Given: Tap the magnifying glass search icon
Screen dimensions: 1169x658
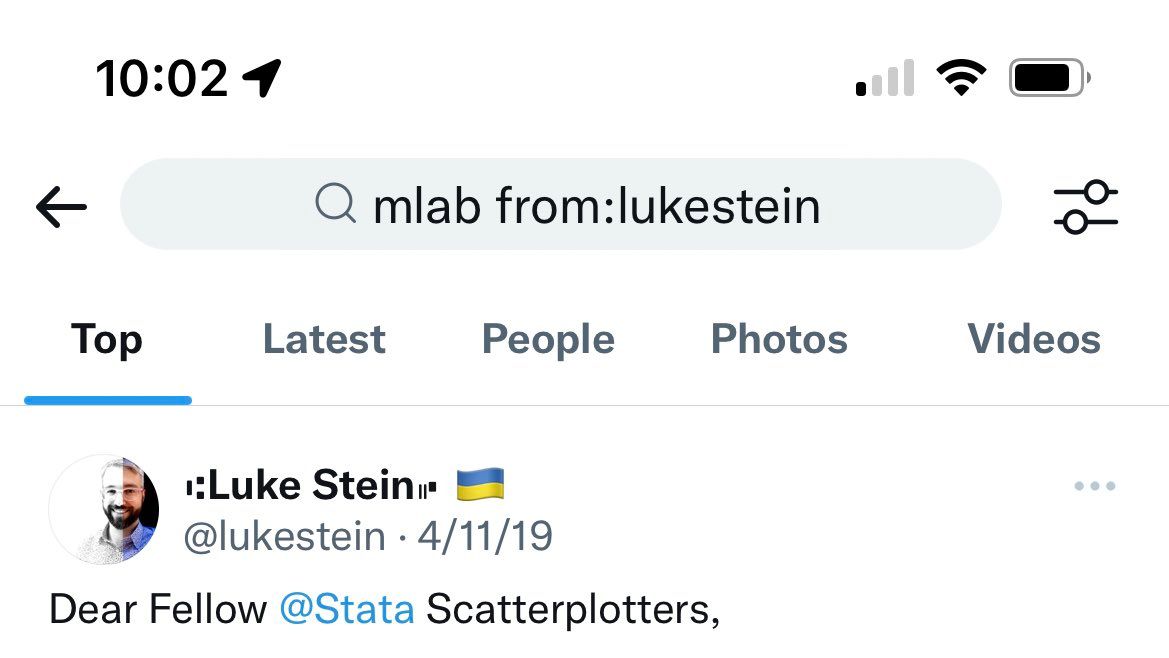Looking at the screenshot, I should (x=335, y=205).
